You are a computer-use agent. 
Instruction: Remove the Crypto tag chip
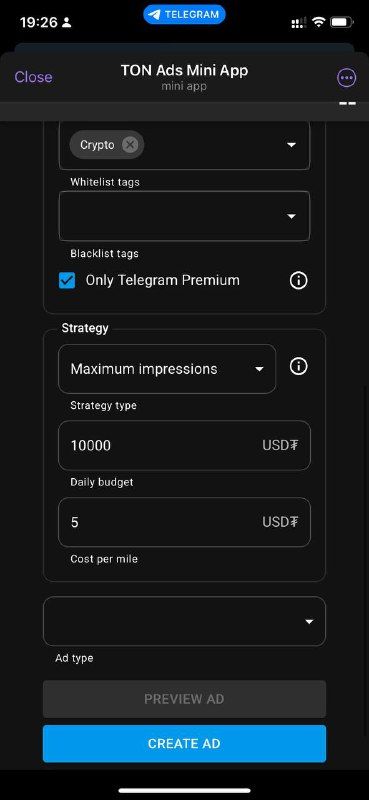(x=130, y=145)
